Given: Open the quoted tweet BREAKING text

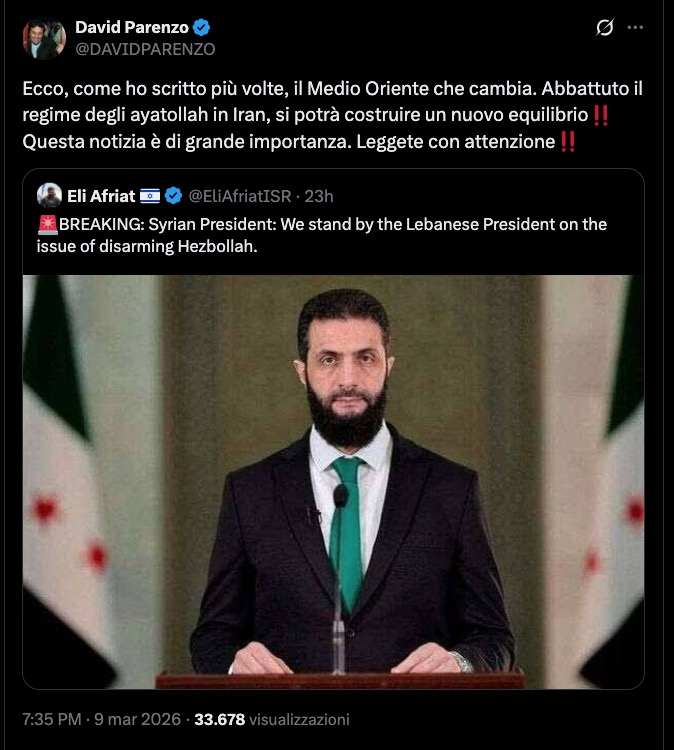Looking at the screenshot, I should coord(322,235).
